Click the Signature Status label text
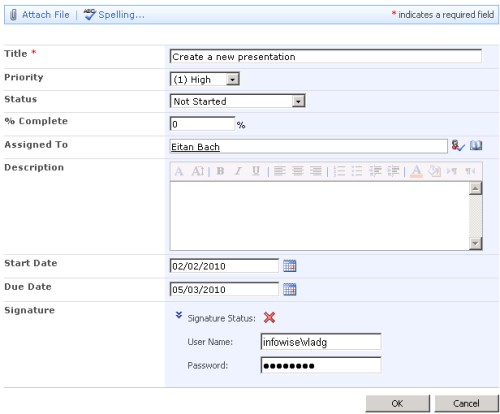 [221, 319]
